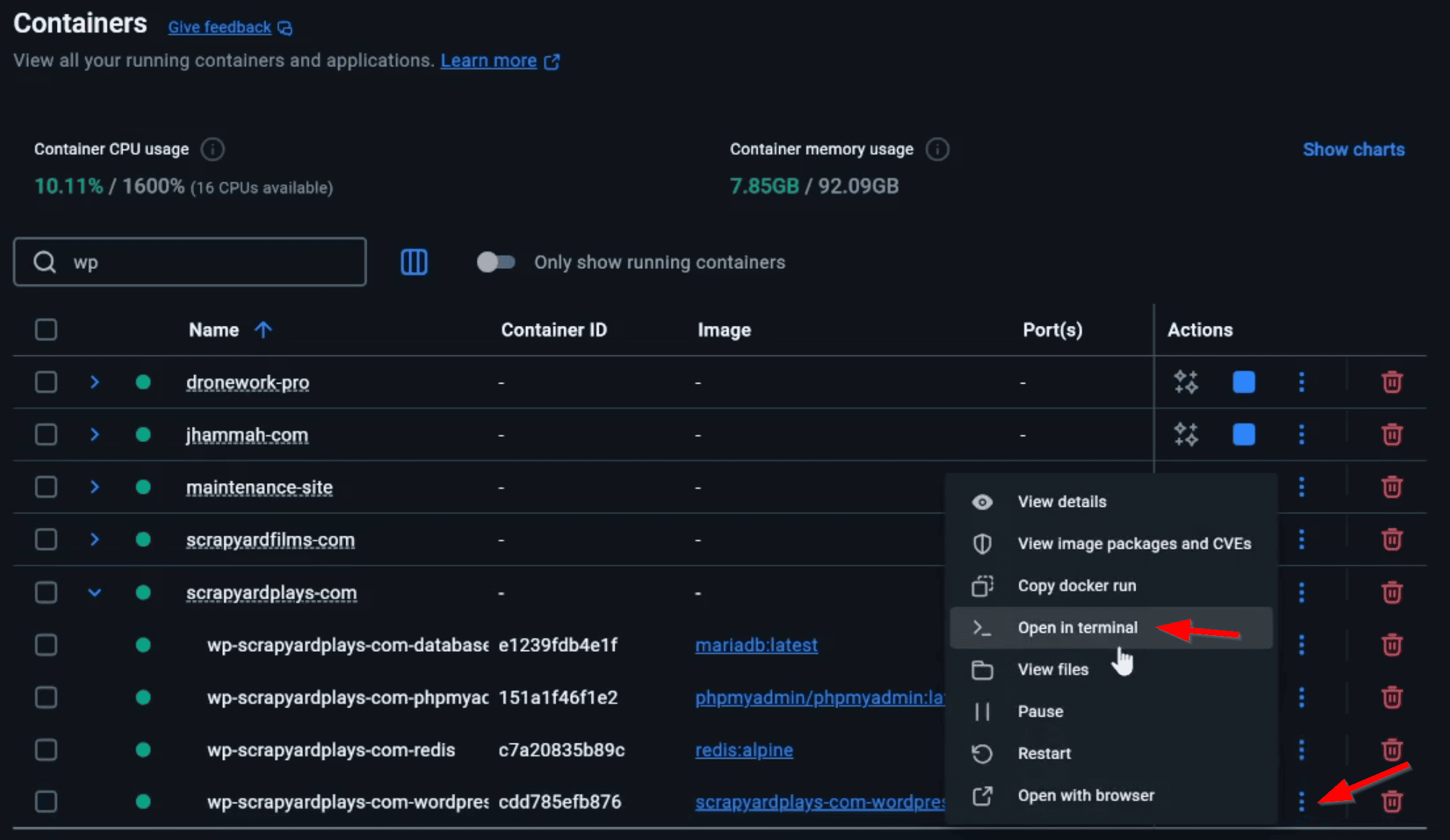This screenshot has height=840, width=1450.
Task: Expand the jhammah-com container group
Action: (x=95, y=434)
